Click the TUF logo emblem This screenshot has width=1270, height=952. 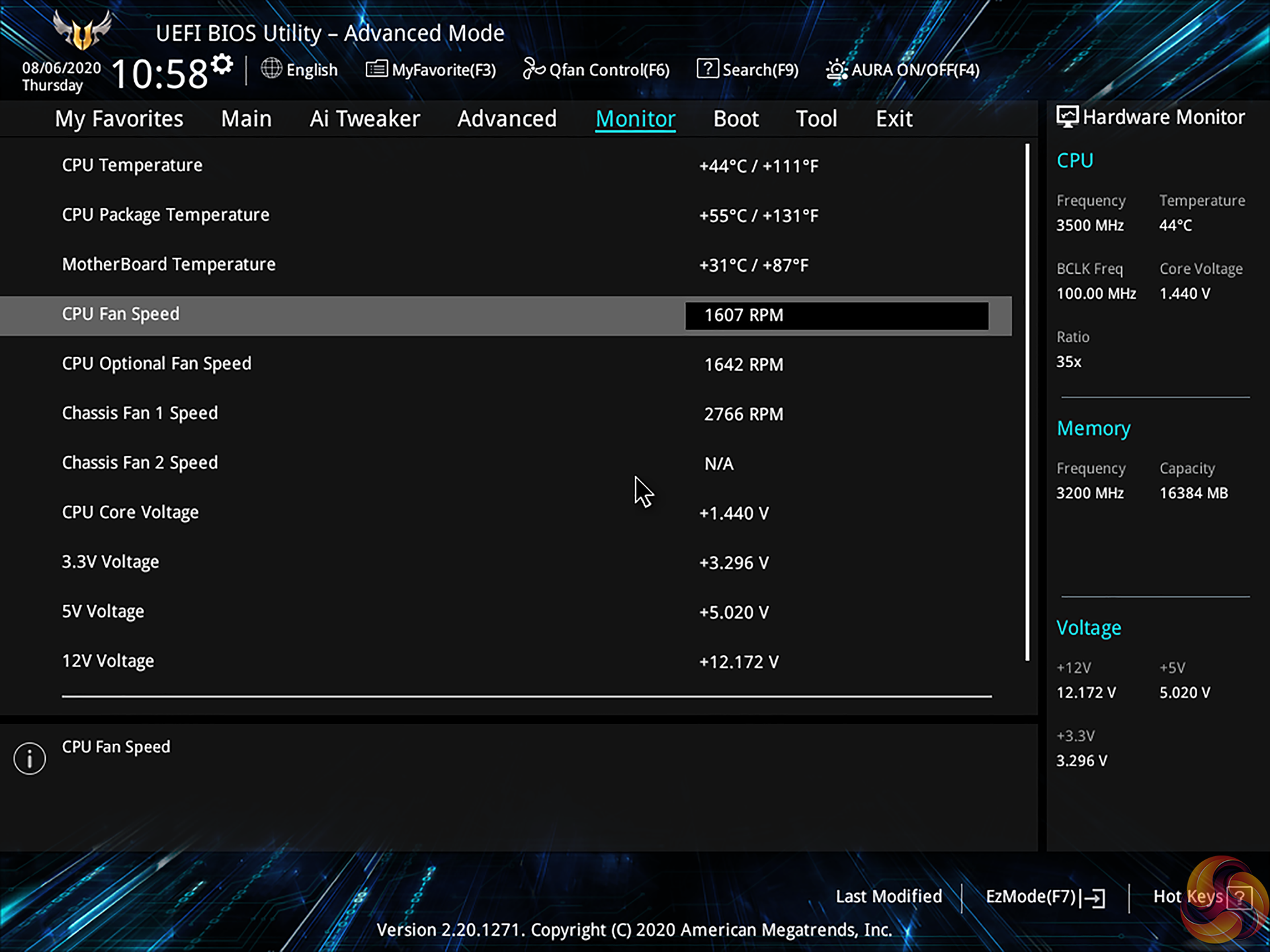(82, 31)
